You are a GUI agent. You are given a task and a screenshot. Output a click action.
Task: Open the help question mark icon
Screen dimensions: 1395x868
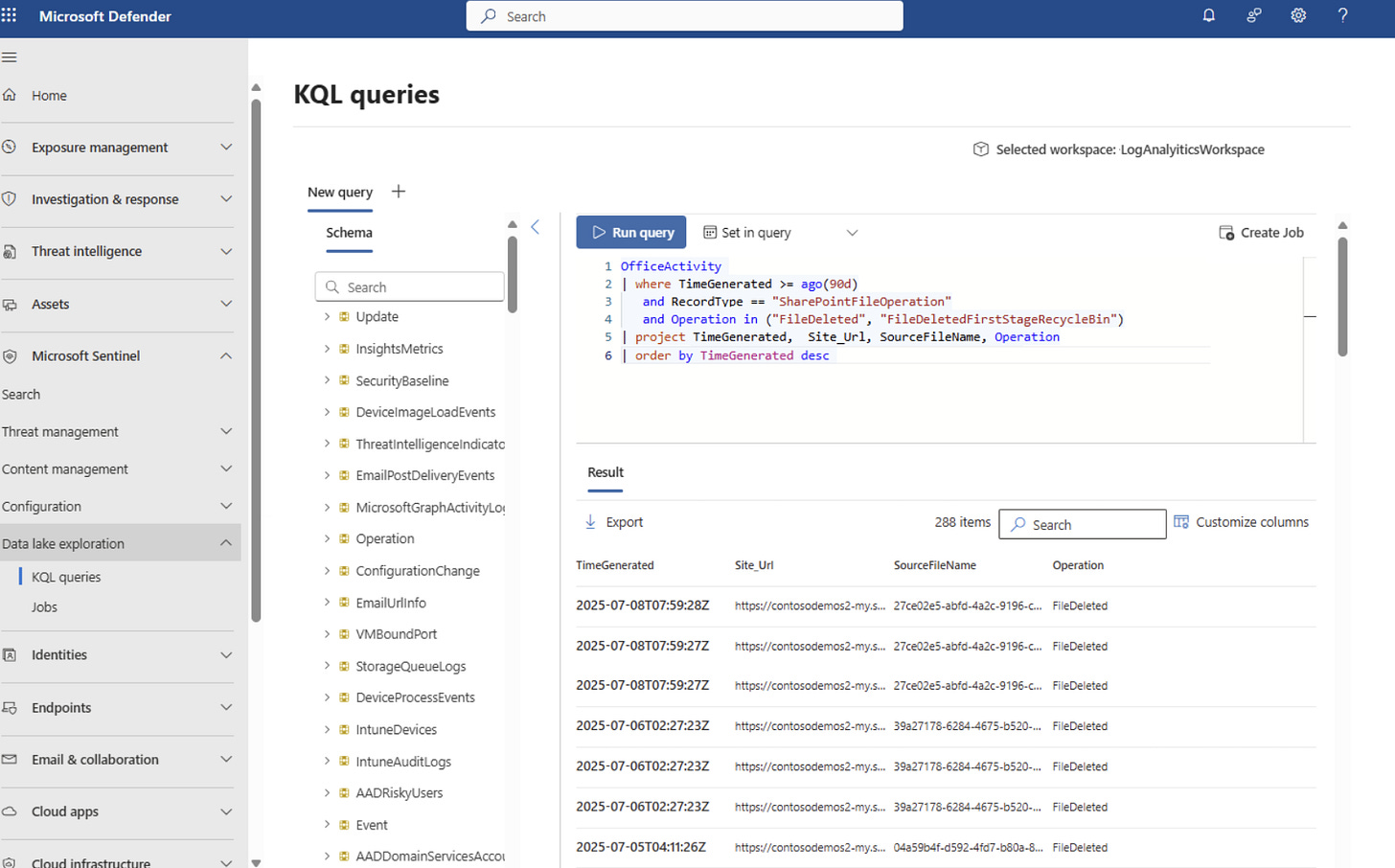pos(1342,15)
